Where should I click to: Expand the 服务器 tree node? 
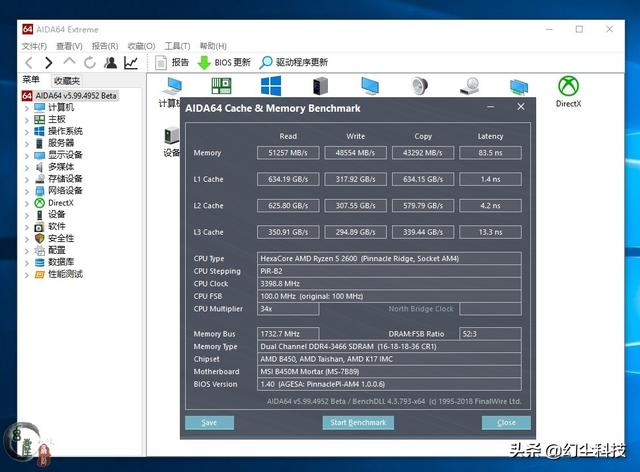point(27,144)
